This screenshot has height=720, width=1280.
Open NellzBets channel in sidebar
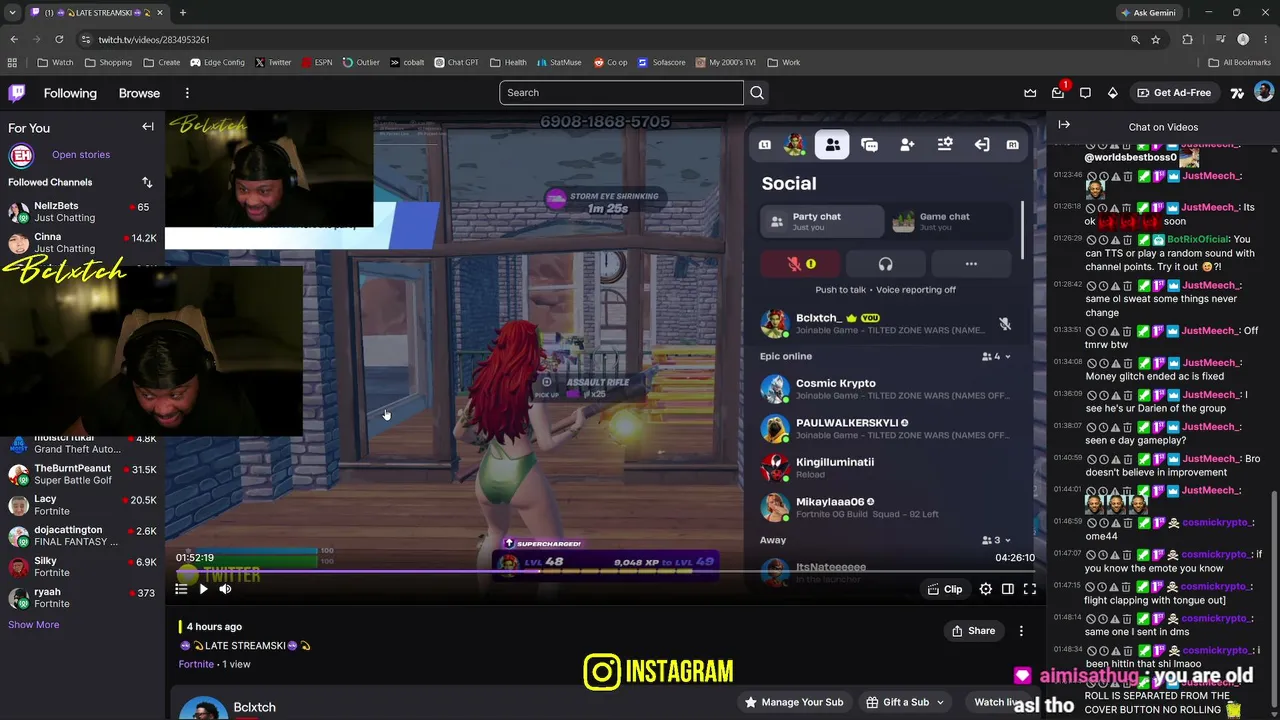[x=82, y=212]
